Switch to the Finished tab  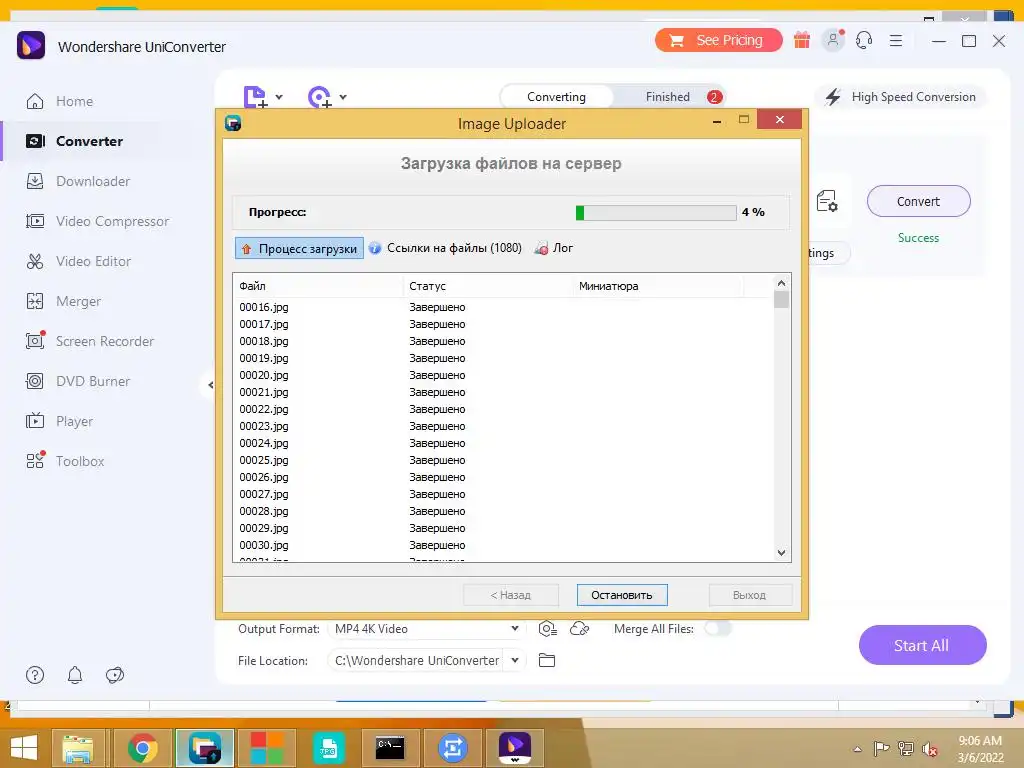coord(667,97)
